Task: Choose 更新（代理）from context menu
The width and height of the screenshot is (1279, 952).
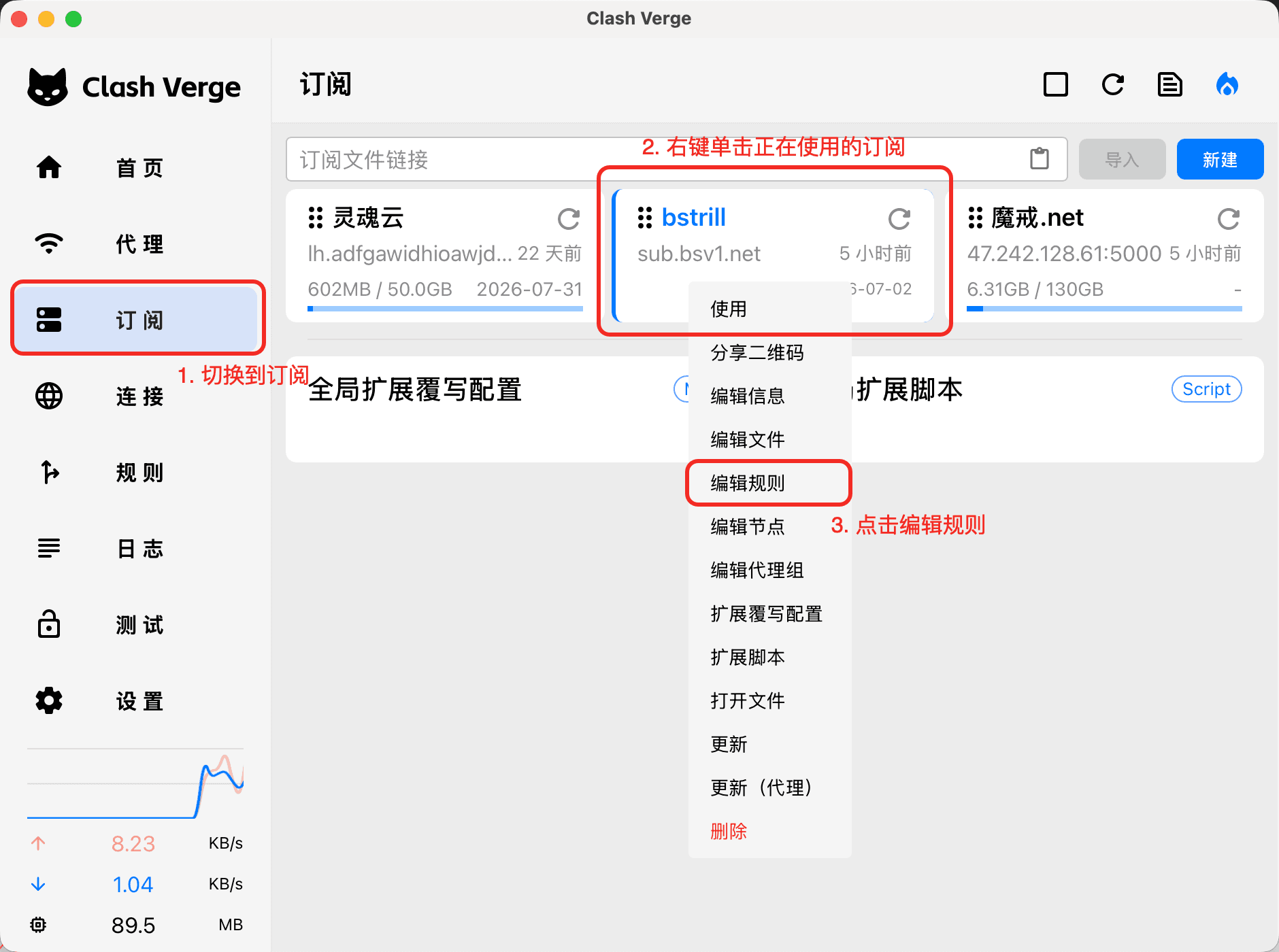Action: point(770,787)
